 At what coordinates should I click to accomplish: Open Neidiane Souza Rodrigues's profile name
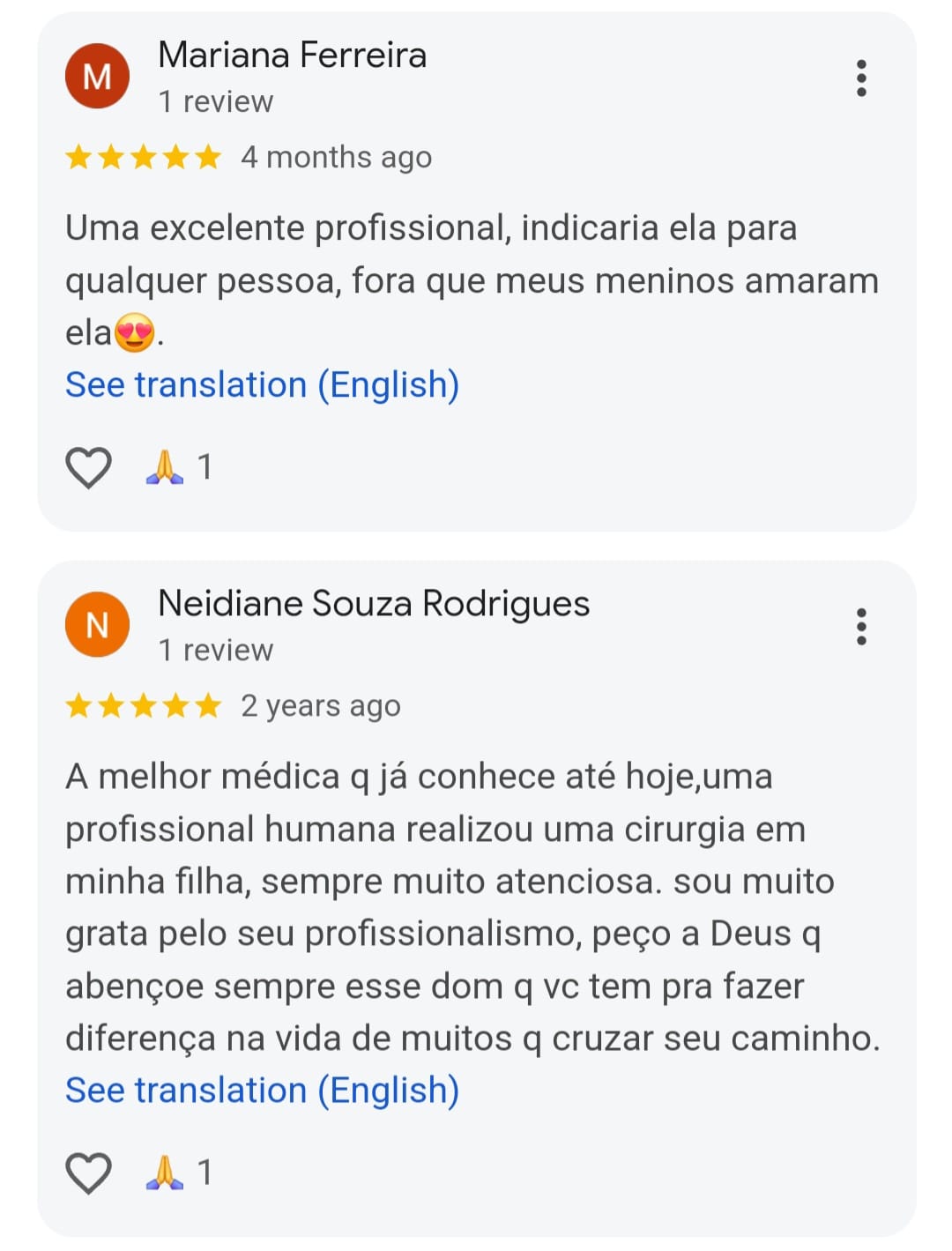pos(374,604)
